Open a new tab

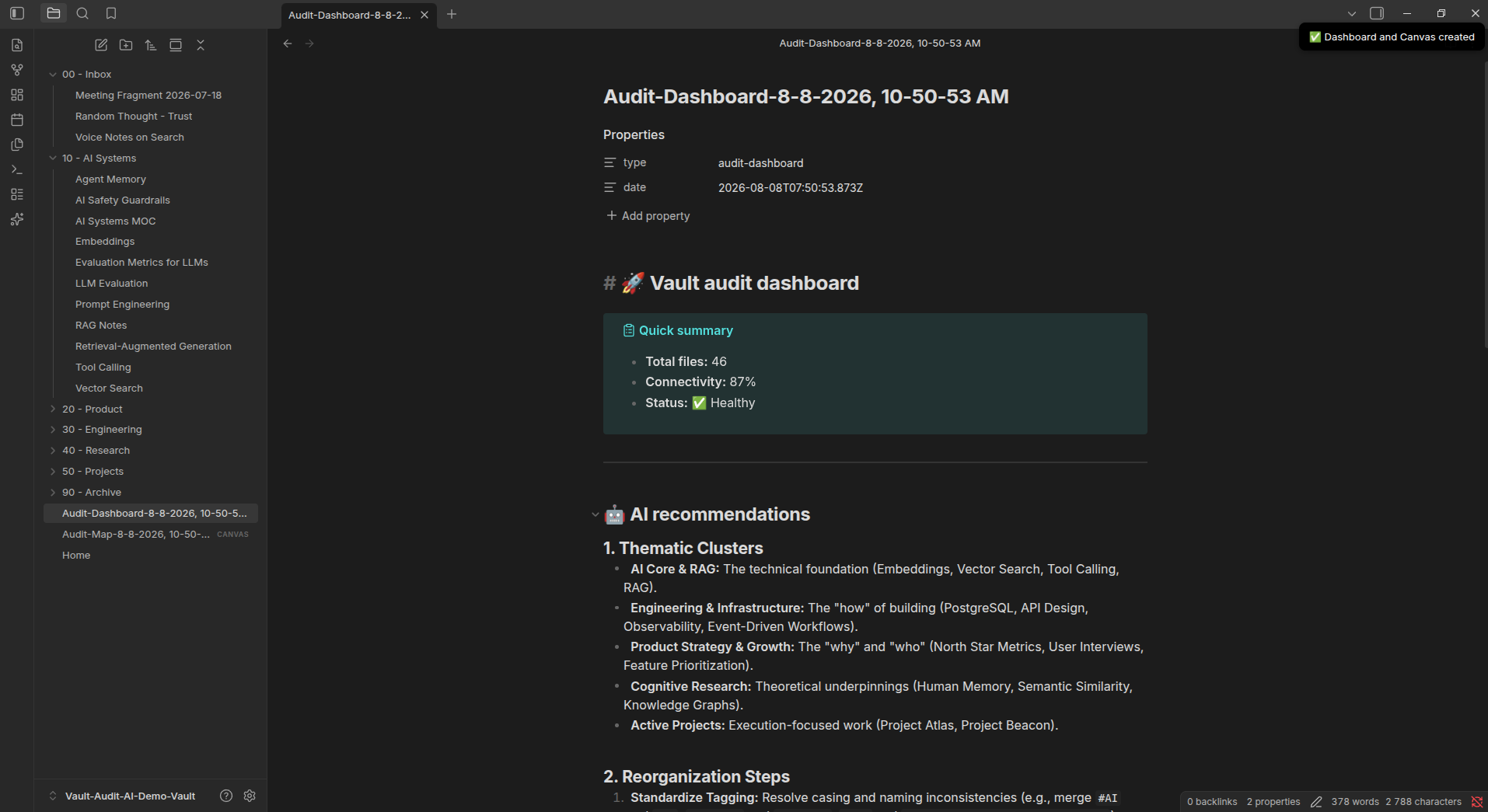[x=452, y=14]
